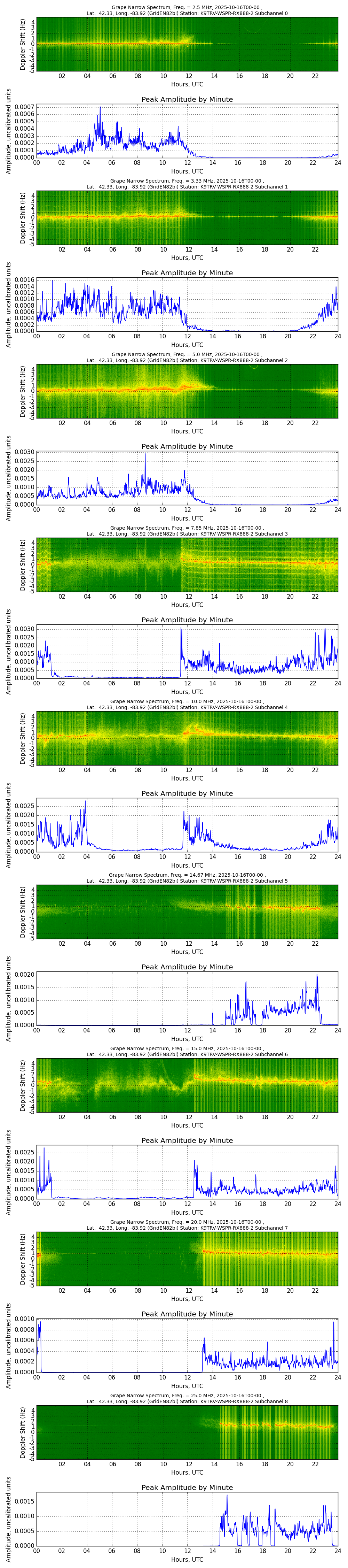Click inside the 10.0 MHz Doppler spectrogram
This screenshot has width=348, height=1568.
187,738
